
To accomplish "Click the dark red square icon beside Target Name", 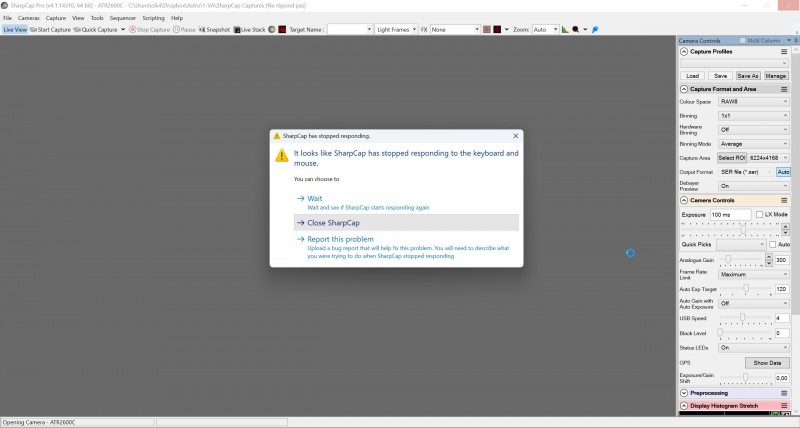I will (282, 30).
